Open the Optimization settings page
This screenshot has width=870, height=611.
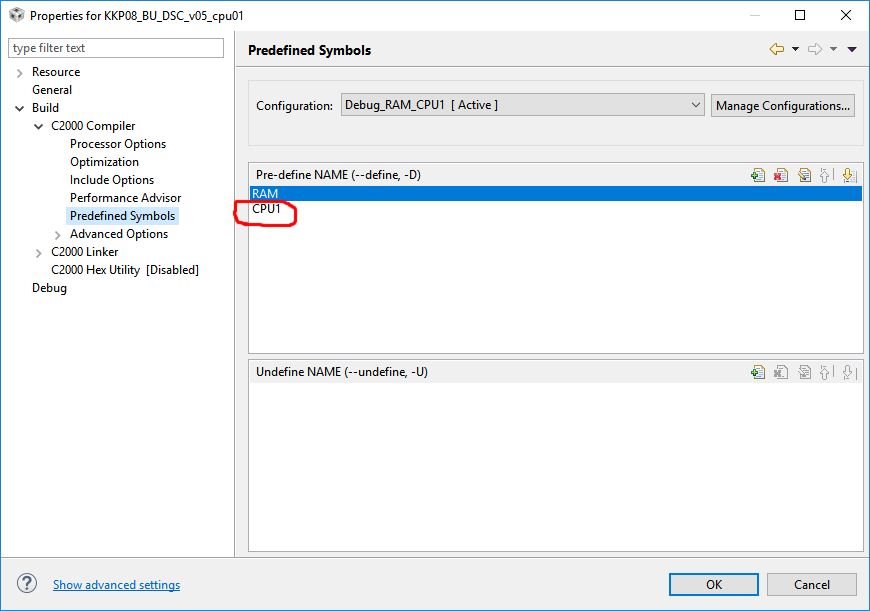click(x=104, y=162)
